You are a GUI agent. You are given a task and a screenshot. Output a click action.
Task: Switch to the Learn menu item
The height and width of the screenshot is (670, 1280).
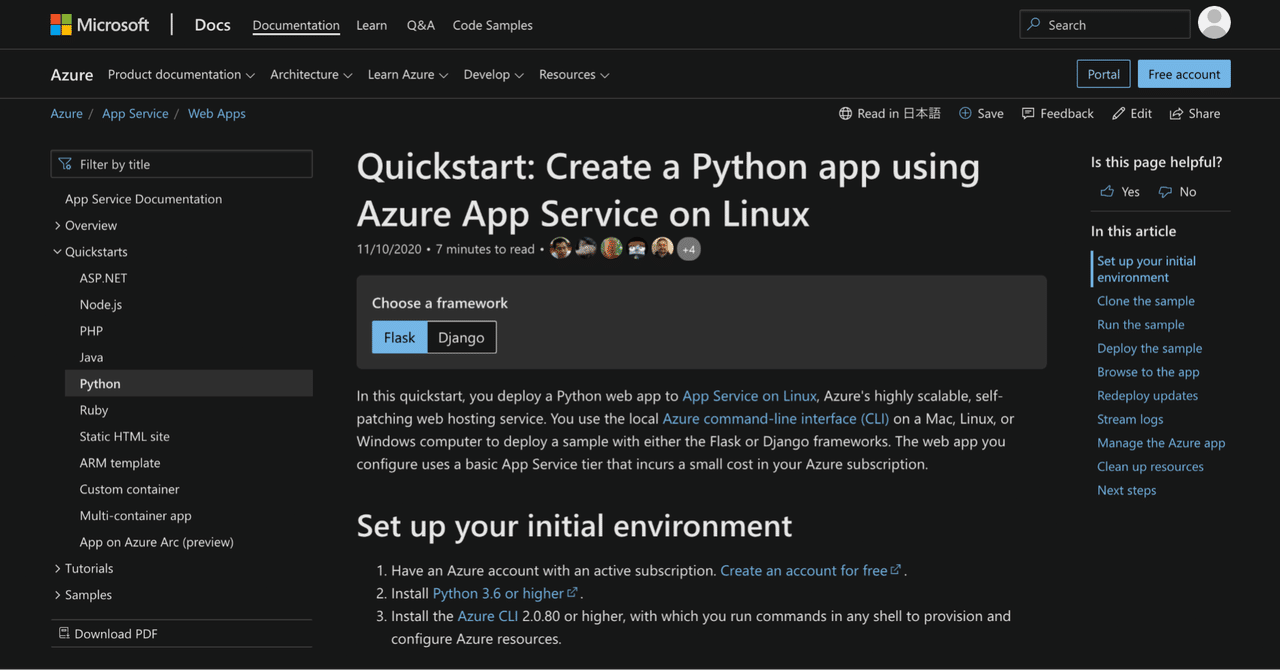point(371,25)
